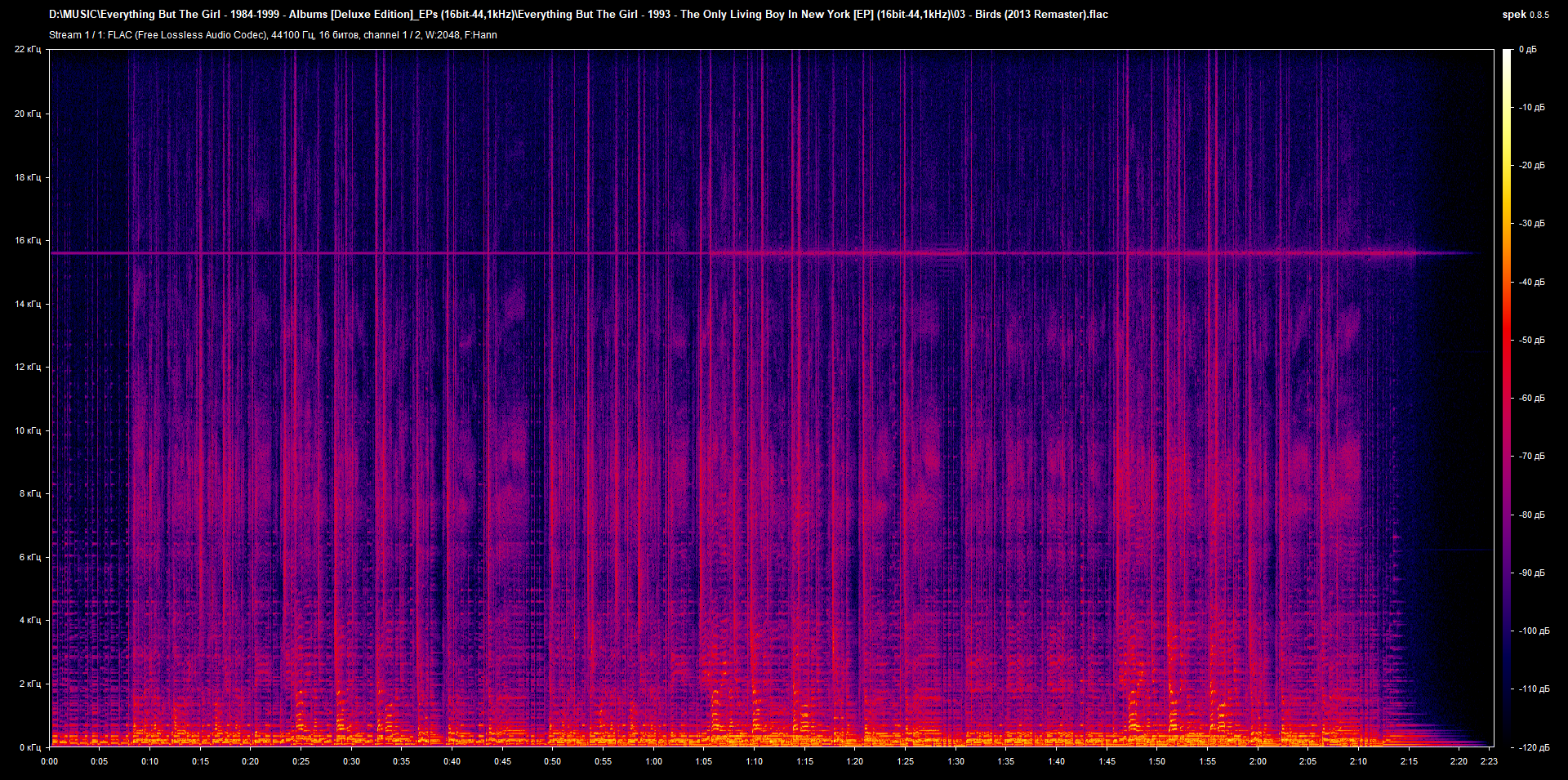
Task: Click the '0:50' time axis label
Action: [553, 761]
